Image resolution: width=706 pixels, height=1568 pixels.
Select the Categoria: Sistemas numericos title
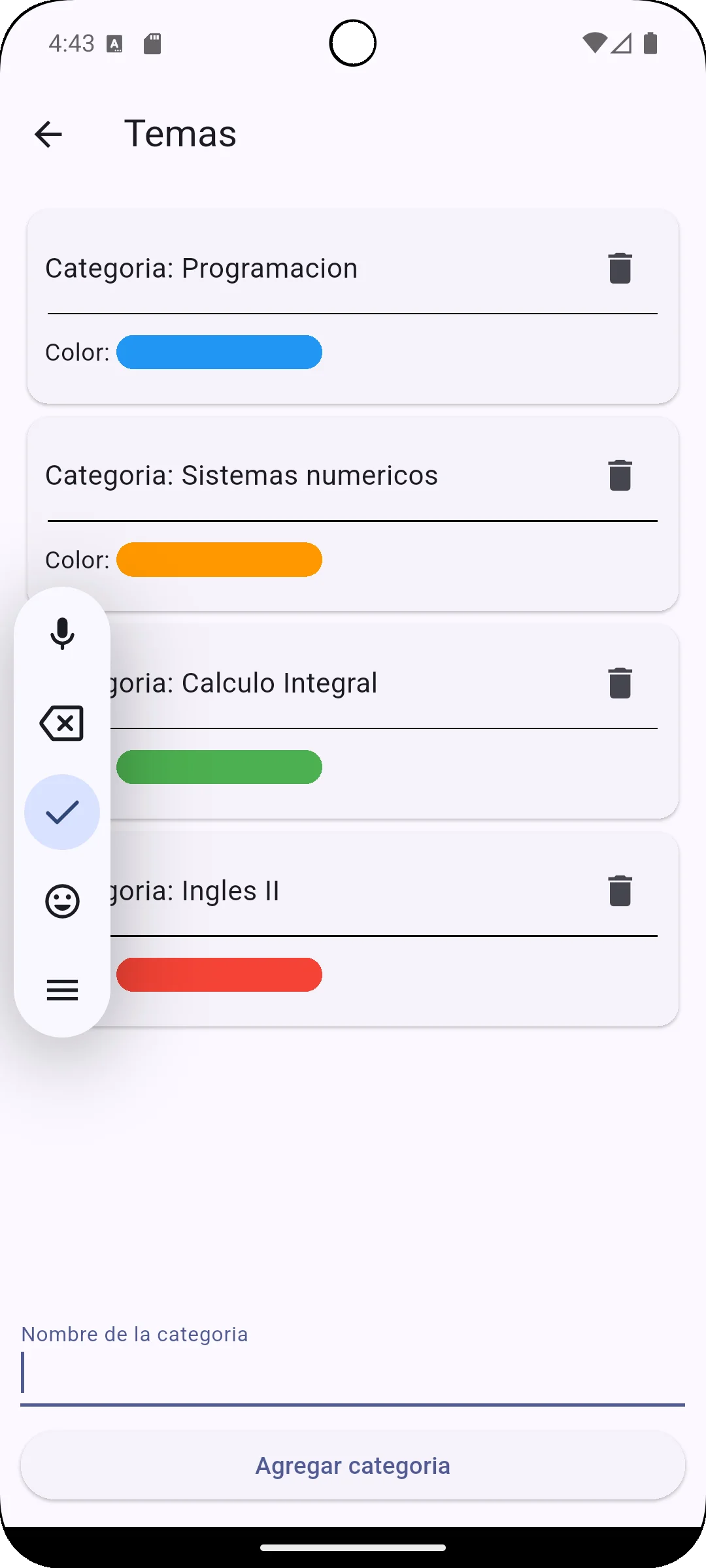[x=241, y=476]
